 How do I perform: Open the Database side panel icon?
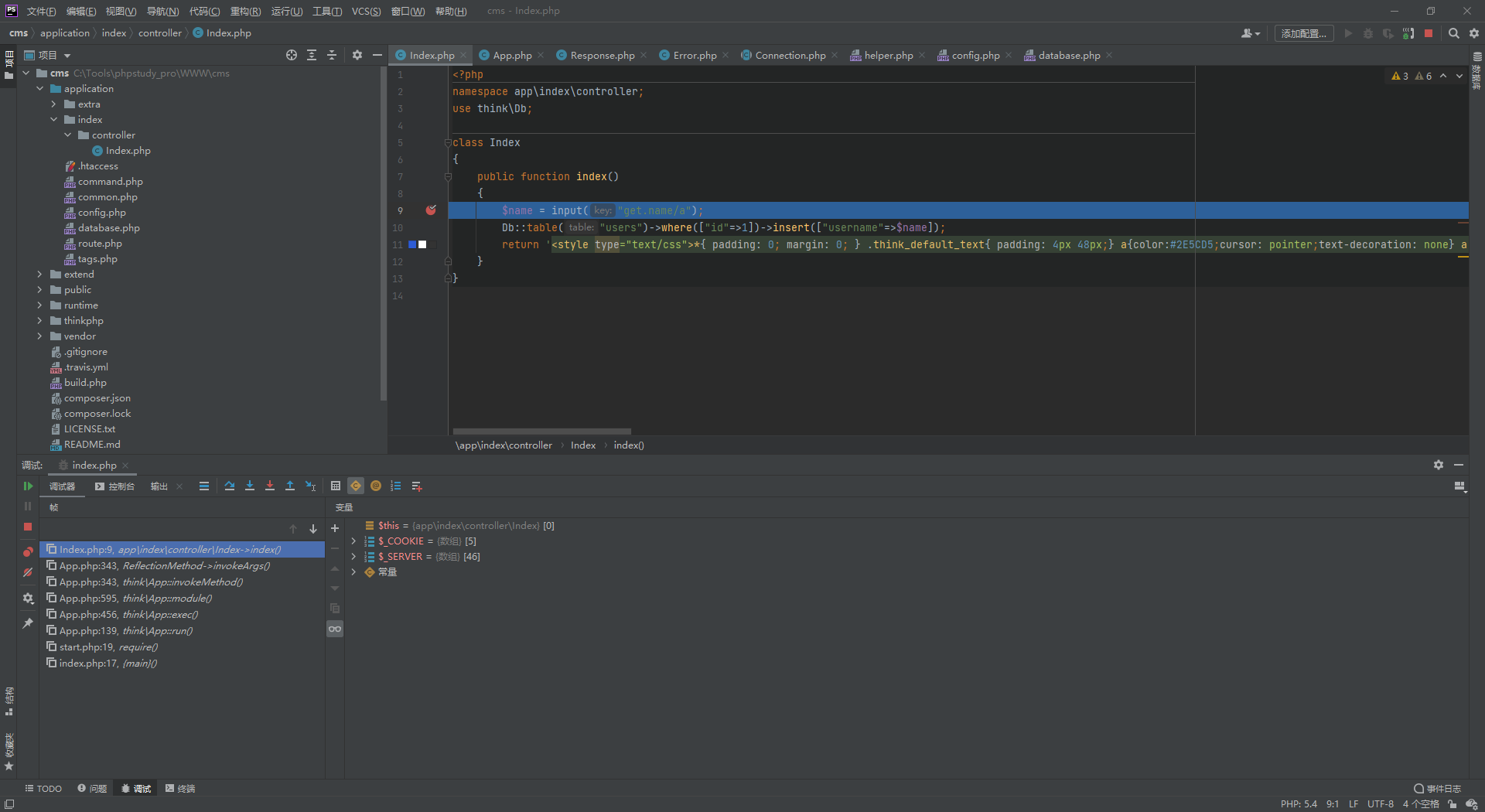(1477, 57)
